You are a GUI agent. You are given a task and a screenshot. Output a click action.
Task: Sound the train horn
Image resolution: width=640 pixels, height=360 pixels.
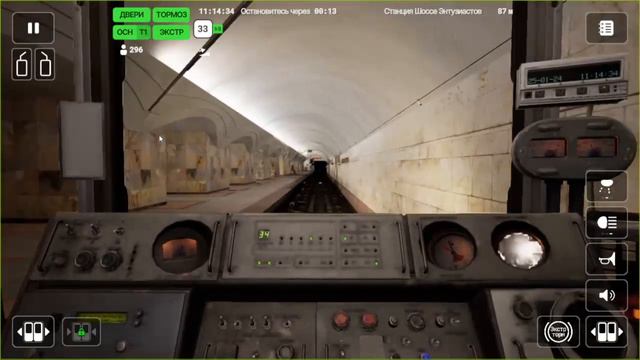(607, 259)
